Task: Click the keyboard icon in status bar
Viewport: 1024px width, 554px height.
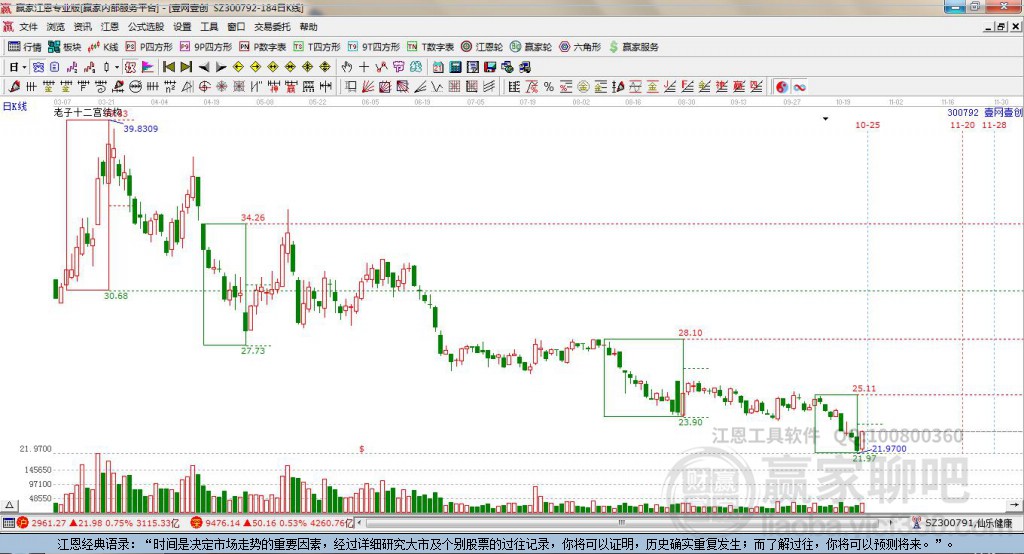Action: point(8,523)
